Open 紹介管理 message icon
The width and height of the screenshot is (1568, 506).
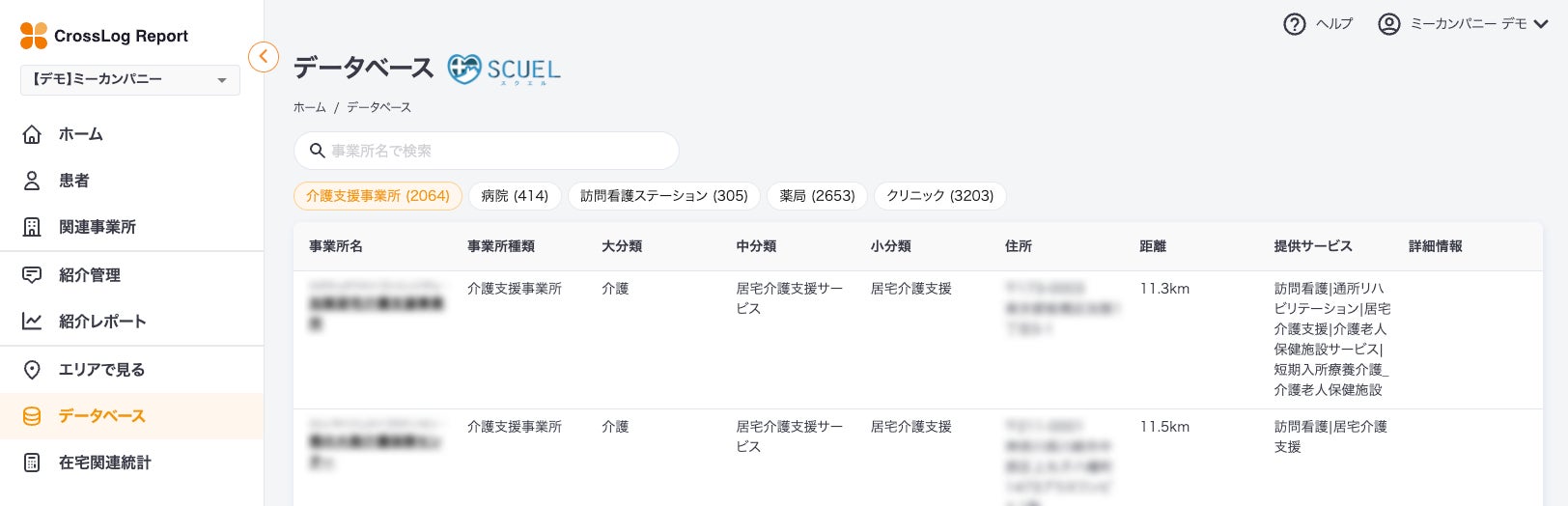pyautogui.click(x=32, y=275)
